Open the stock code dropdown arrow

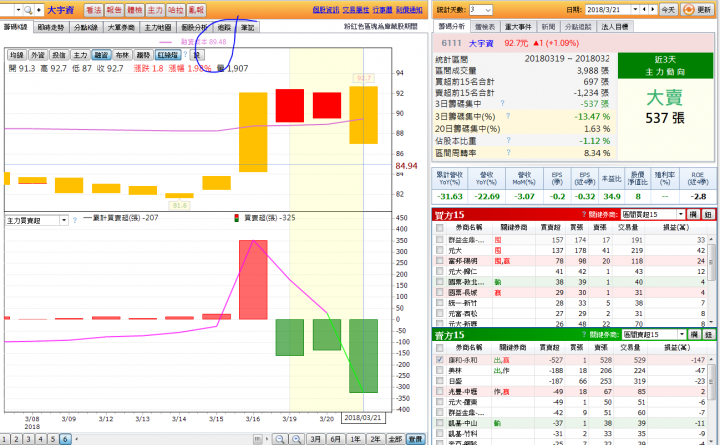[x=18, y=10]
